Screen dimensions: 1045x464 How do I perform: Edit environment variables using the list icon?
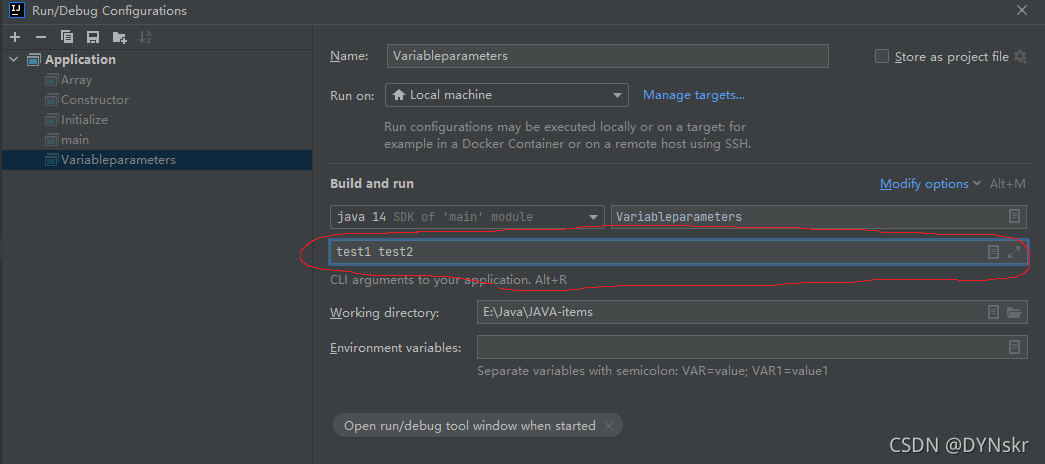coord(1014,347)
